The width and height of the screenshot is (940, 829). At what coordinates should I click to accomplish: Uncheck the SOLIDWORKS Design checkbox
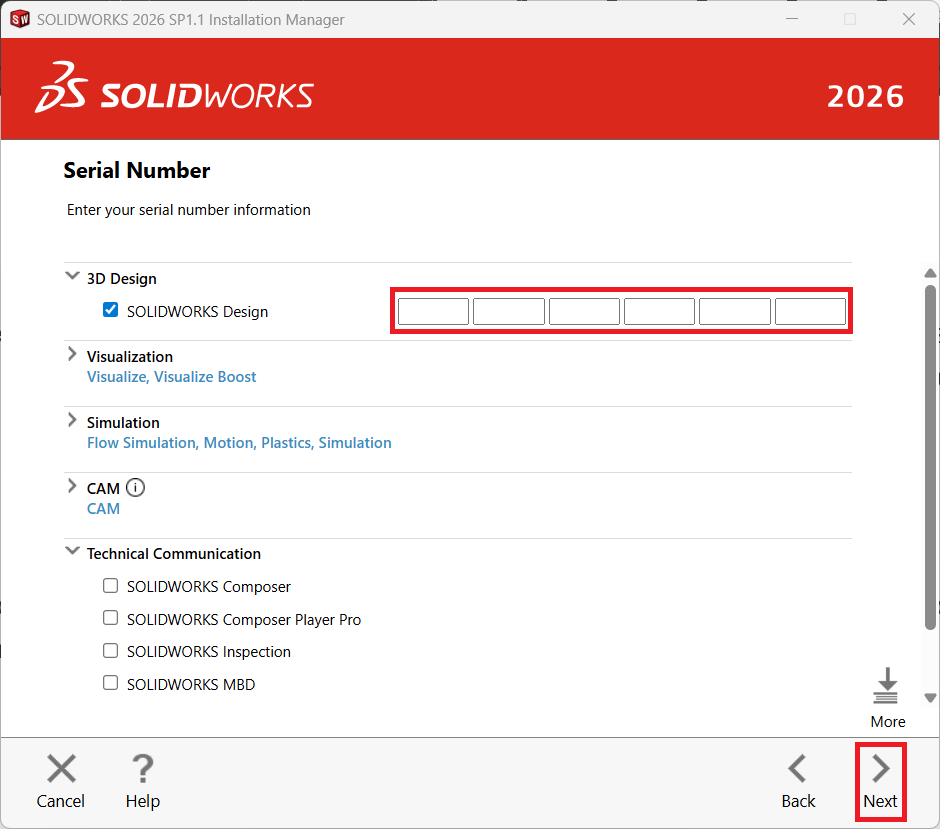click(x=111, y=311)
